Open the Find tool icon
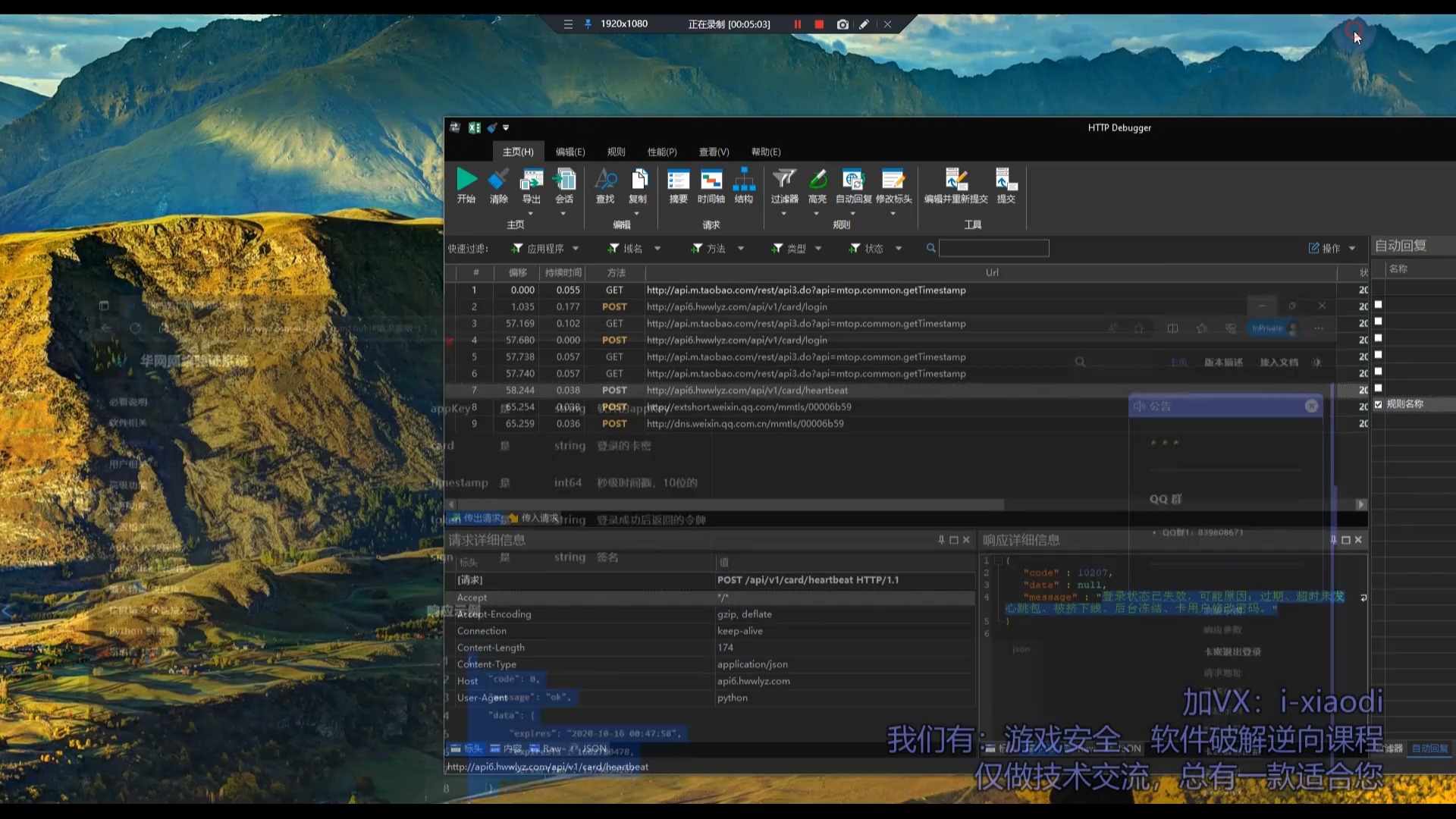The height and width of the screenshot is (819, 1456). (x=605, y=180)
